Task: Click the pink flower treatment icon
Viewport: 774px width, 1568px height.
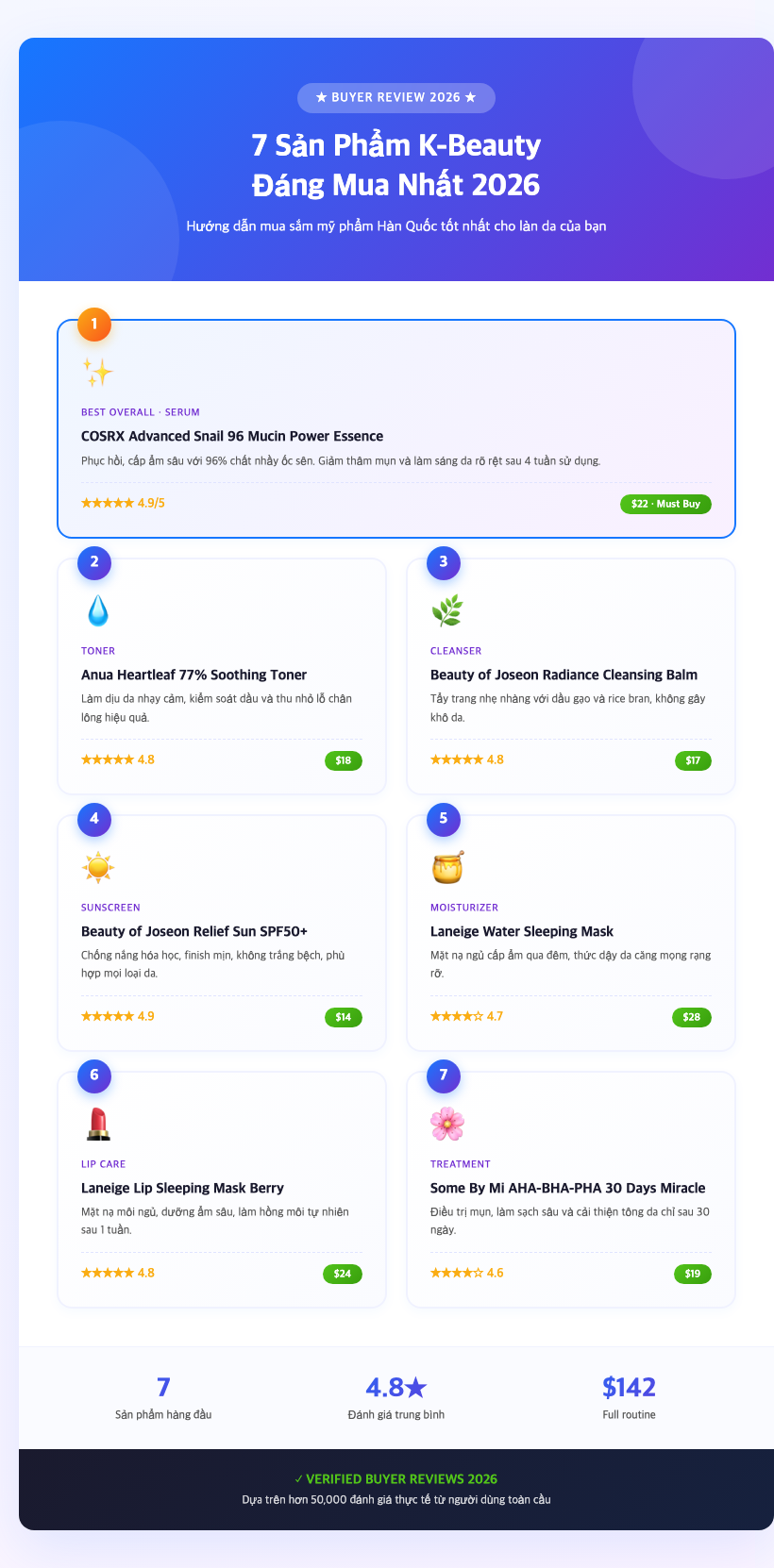Action: pyautogui.click(x=446, y=1124)
